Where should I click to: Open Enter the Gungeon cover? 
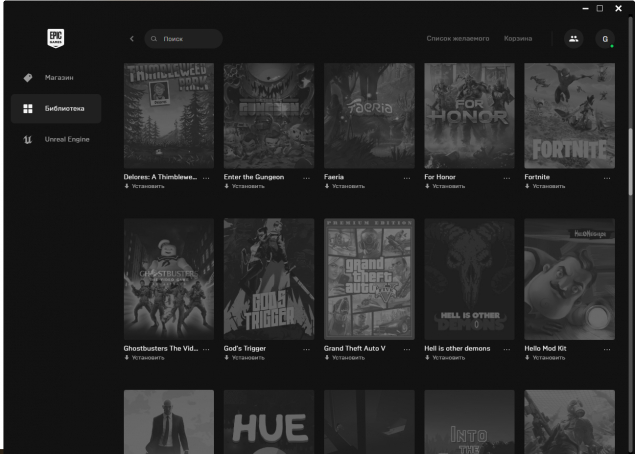(x=269, y=115)
